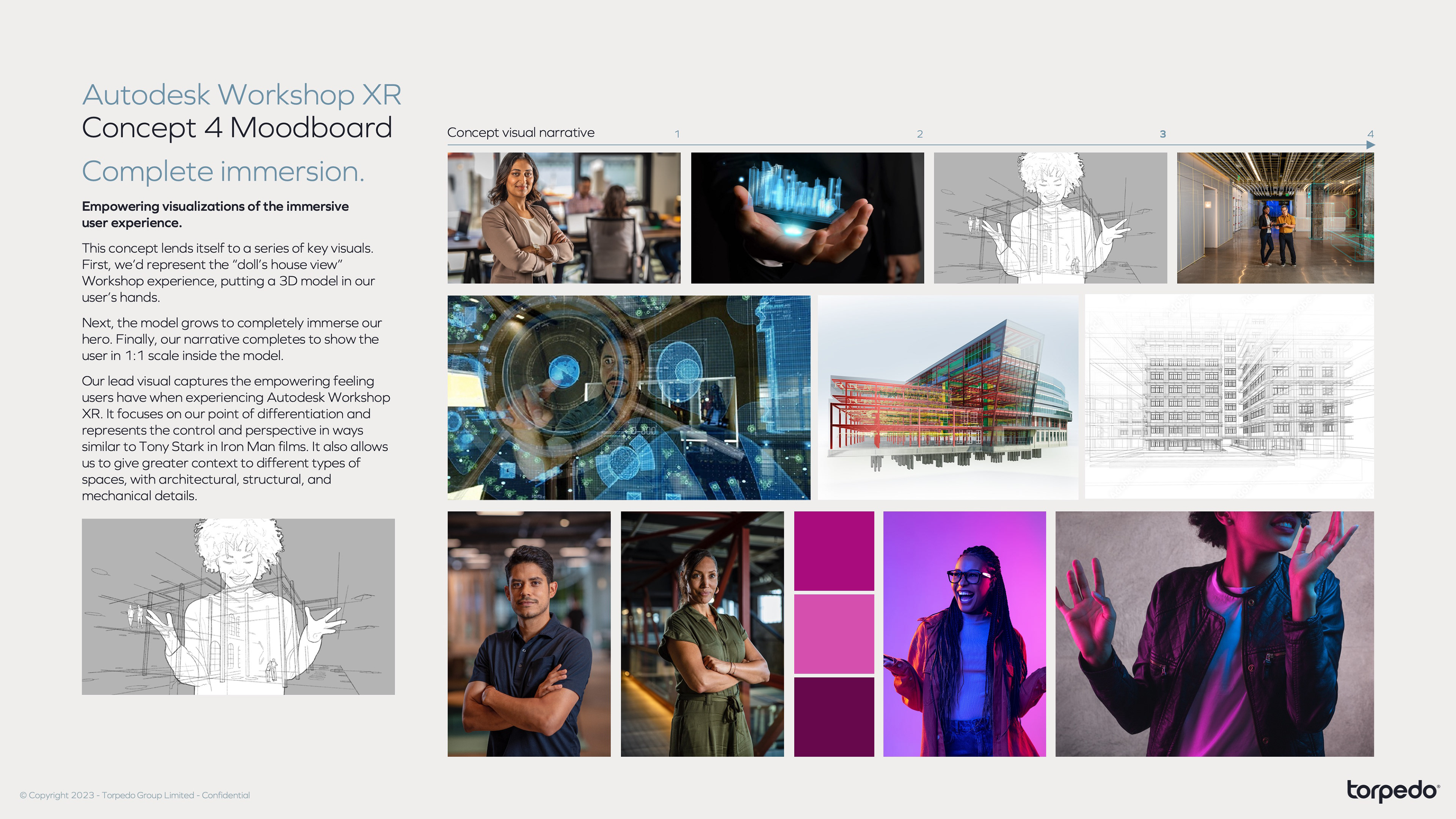Pick the middle pink color swatch
Screen dimensions: 1456x819
834,634
